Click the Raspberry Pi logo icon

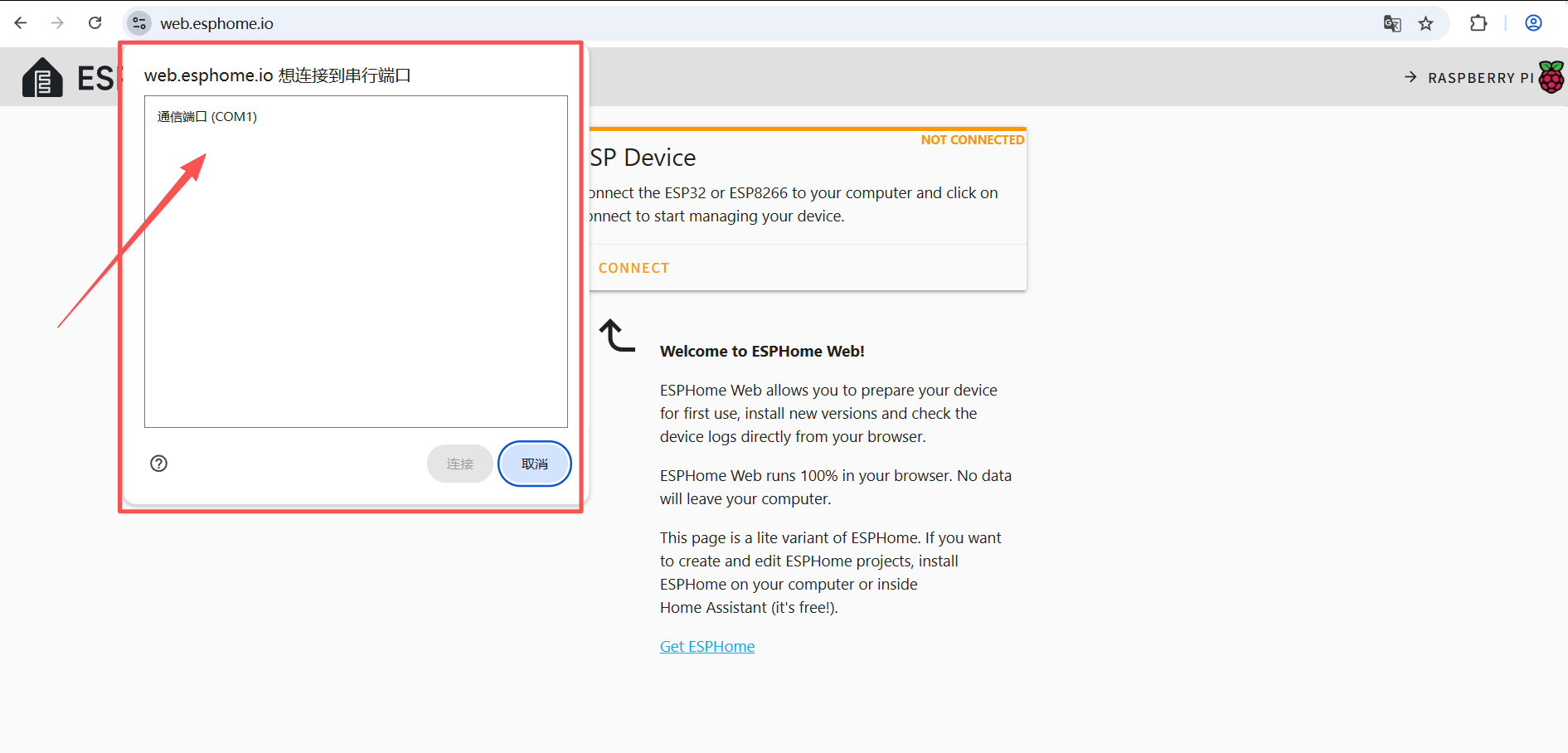point(1551,77)
